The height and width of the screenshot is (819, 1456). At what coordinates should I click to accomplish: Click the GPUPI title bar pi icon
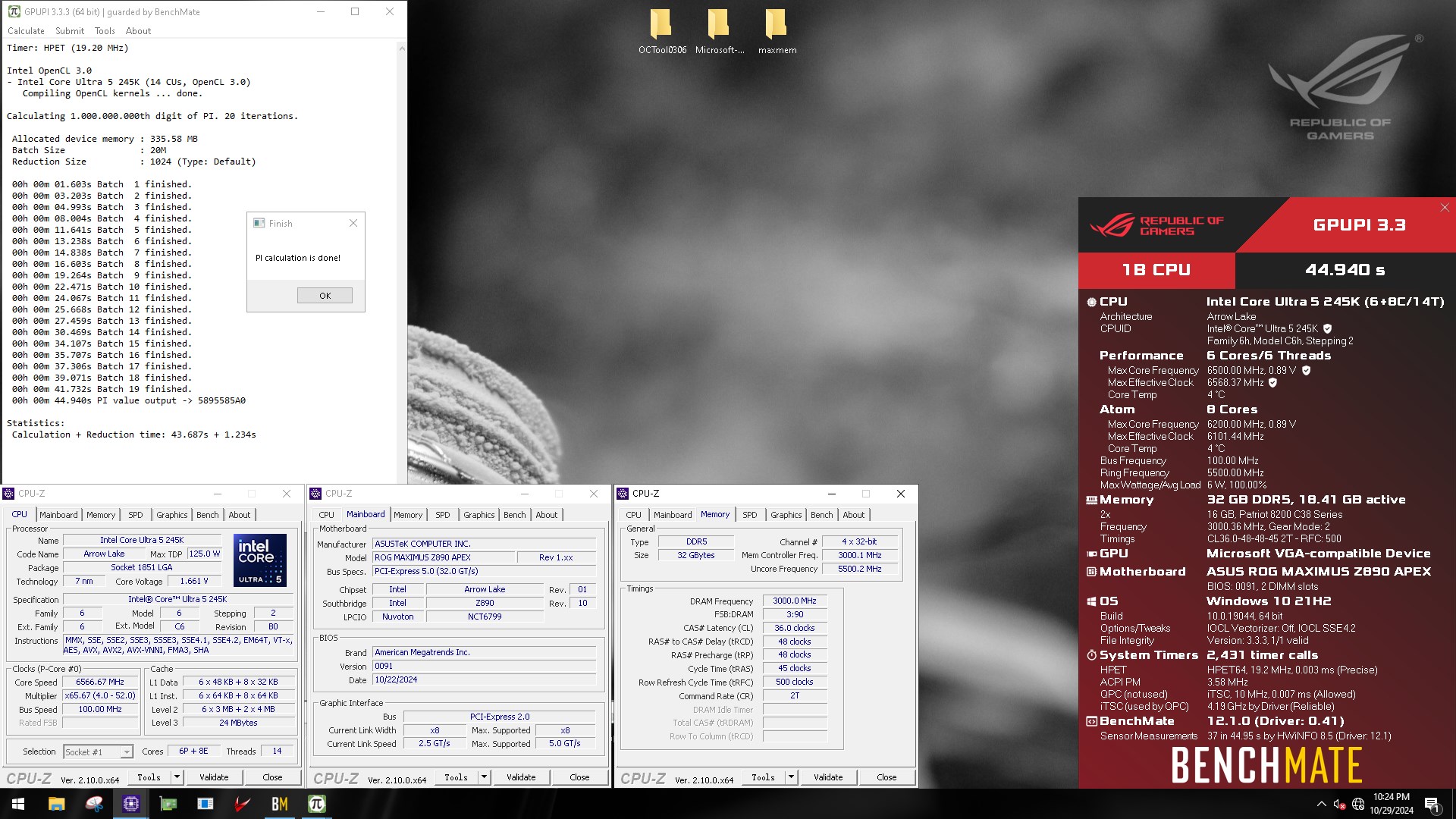[x=14, y=11]
